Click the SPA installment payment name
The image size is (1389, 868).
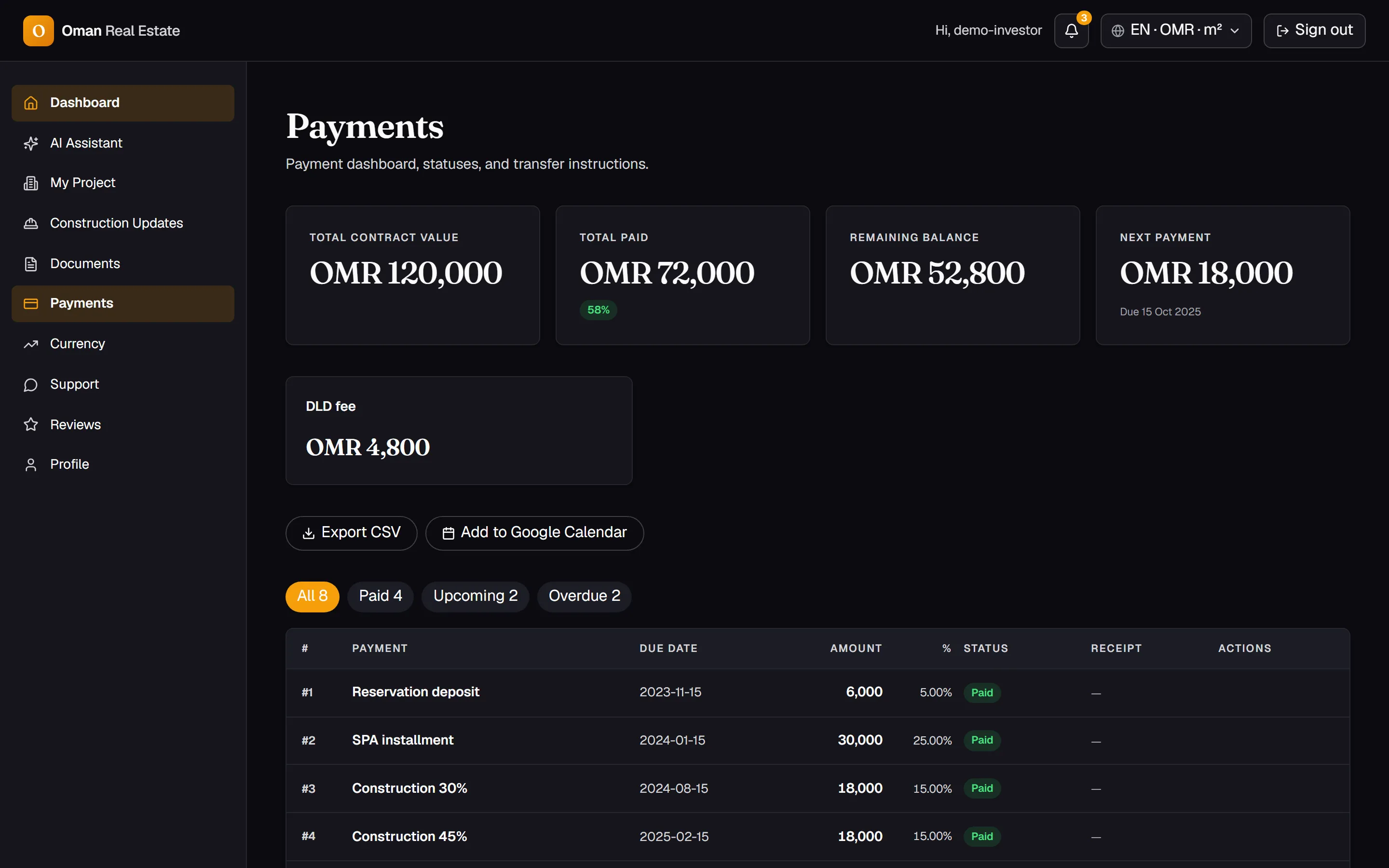tap(402, 741)
